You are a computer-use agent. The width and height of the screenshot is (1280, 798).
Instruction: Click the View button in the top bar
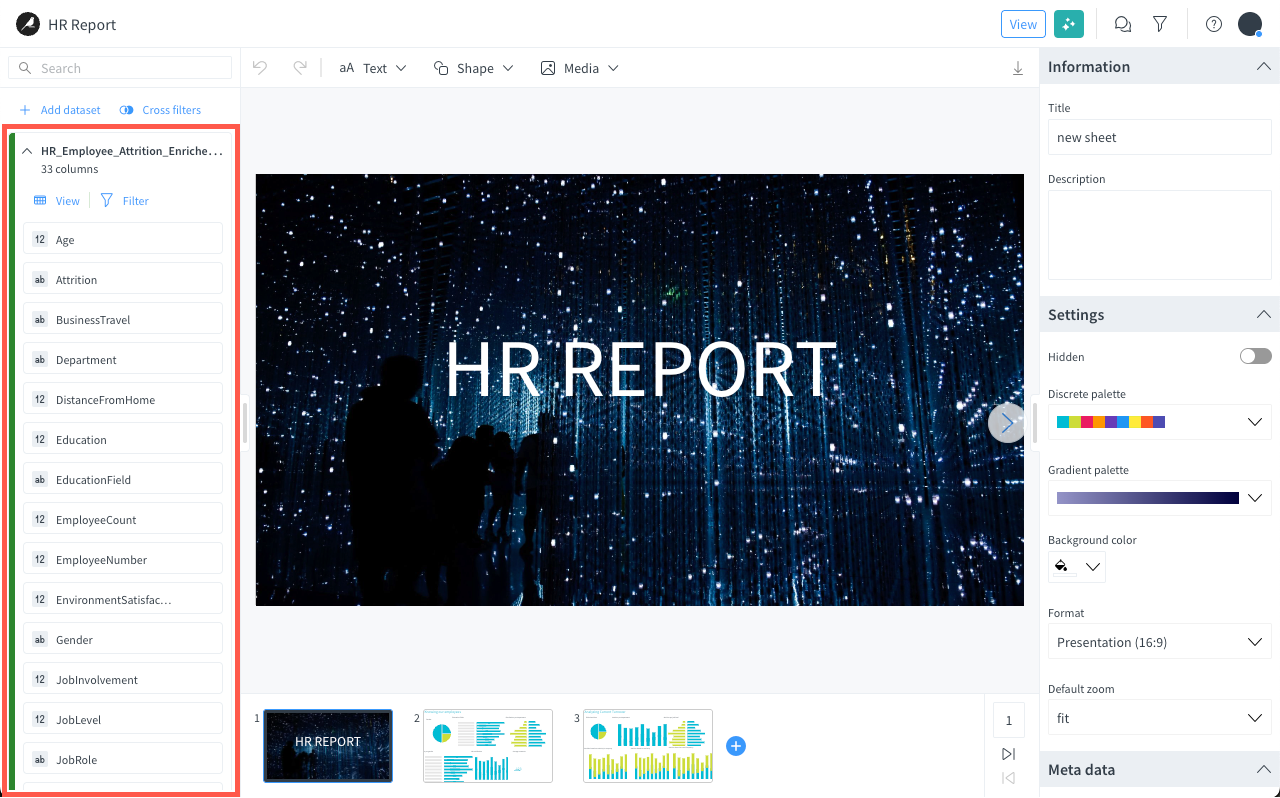(1023, 23)
